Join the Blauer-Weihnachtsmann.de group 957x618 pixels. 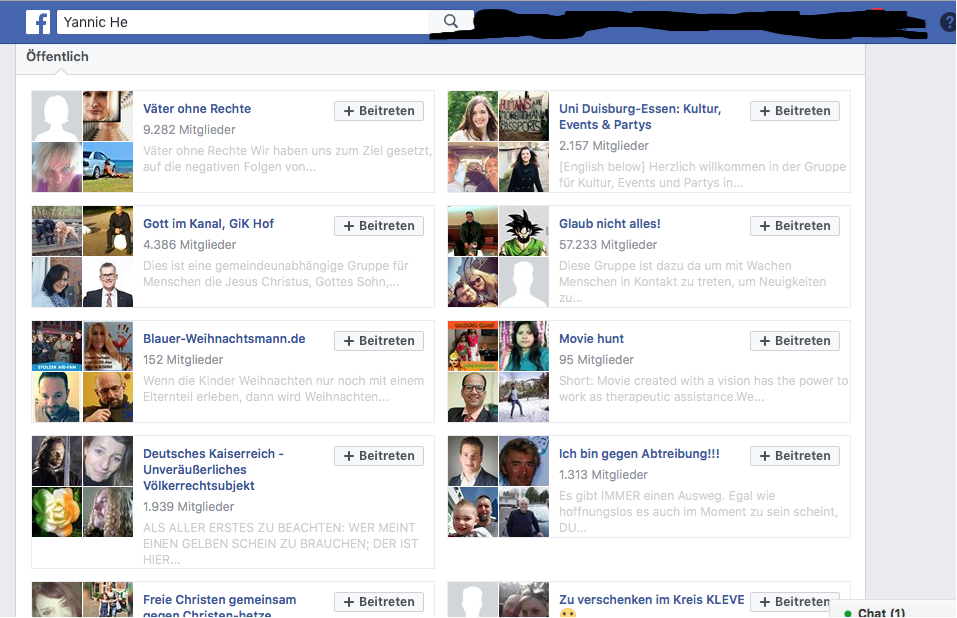[x=379, y=341]
